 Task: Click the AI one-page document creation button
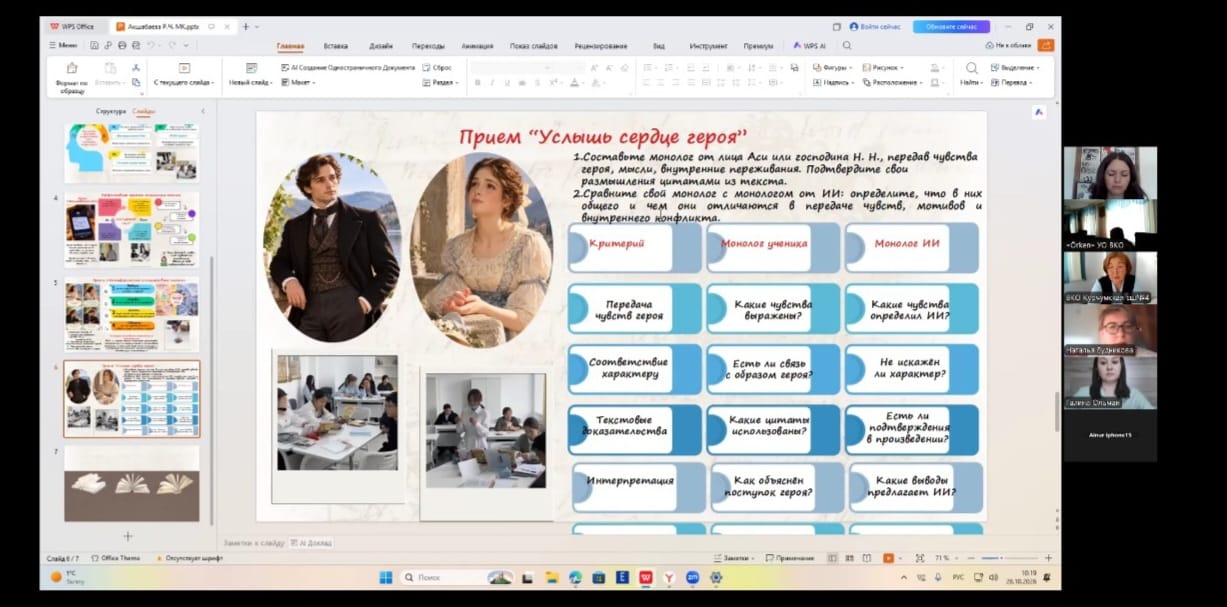[348, 67]
